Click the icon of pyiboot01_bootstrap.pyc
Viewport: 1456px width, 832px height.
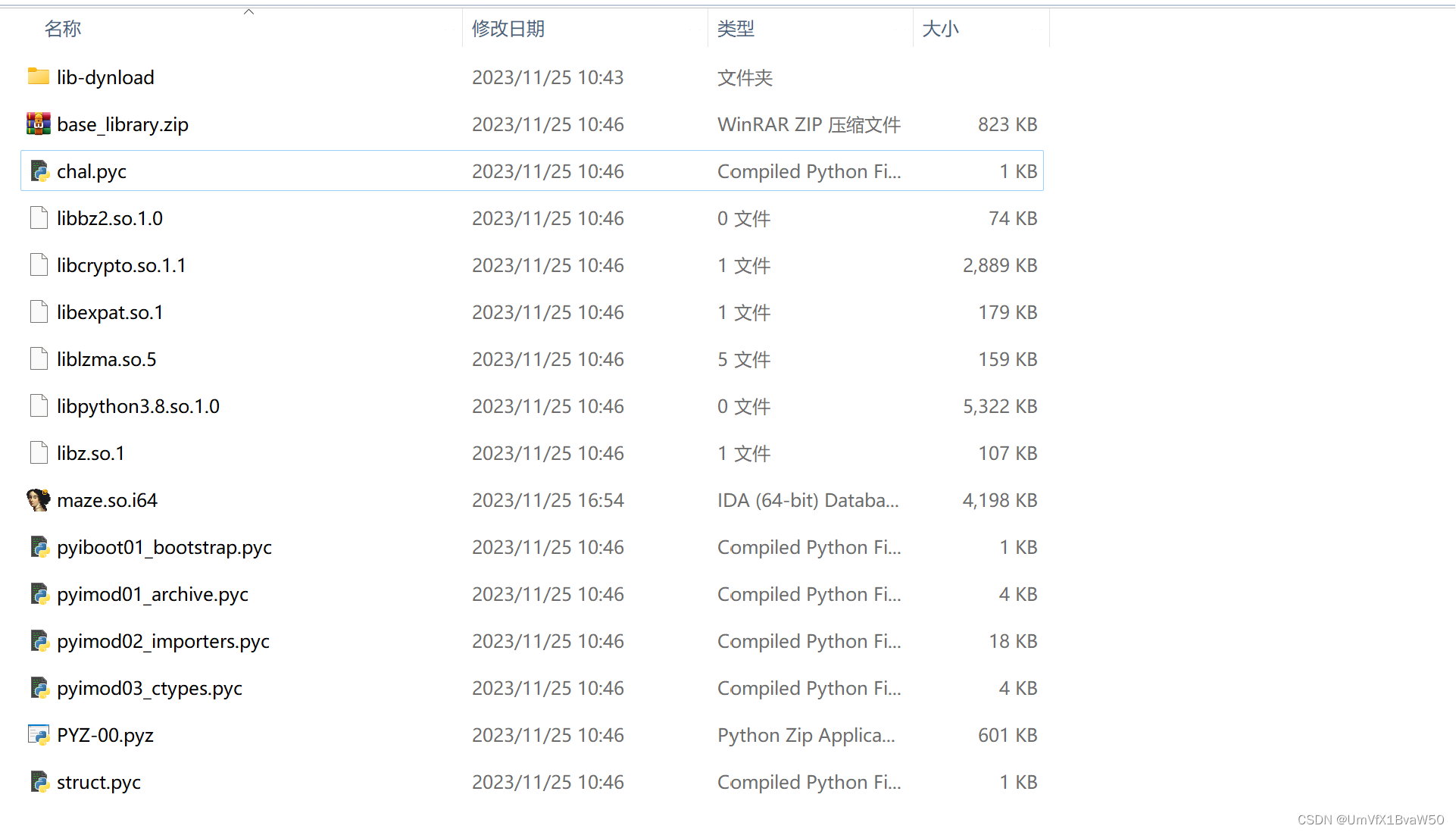pyautogui.click(x=39, y=546)
